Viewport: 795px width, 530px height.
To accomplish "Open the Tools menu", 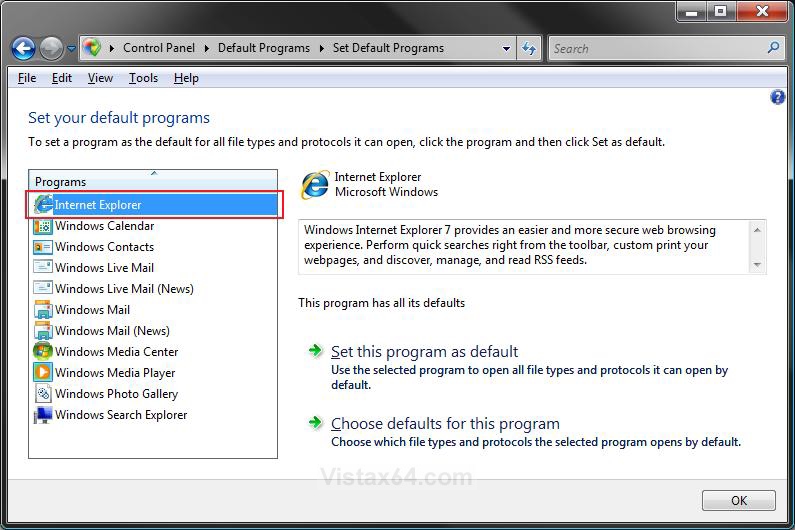I will click(143, 78).
